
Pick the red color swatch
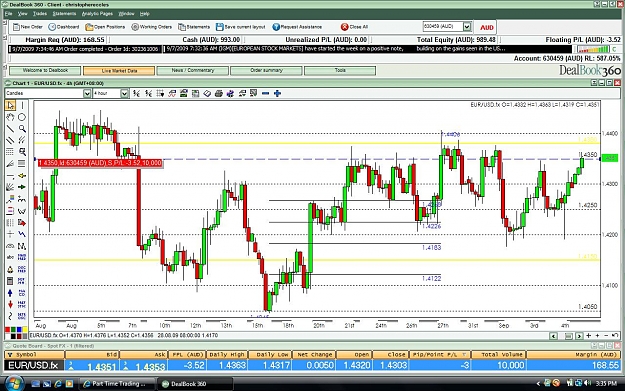[x=7, y=330]
